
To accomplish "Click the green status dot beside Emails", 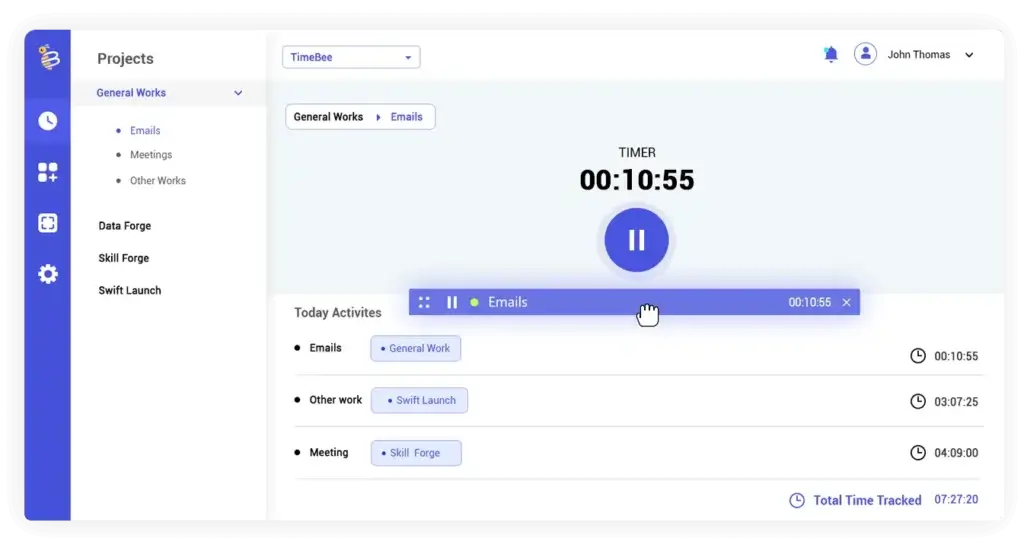I will (475, 302).
